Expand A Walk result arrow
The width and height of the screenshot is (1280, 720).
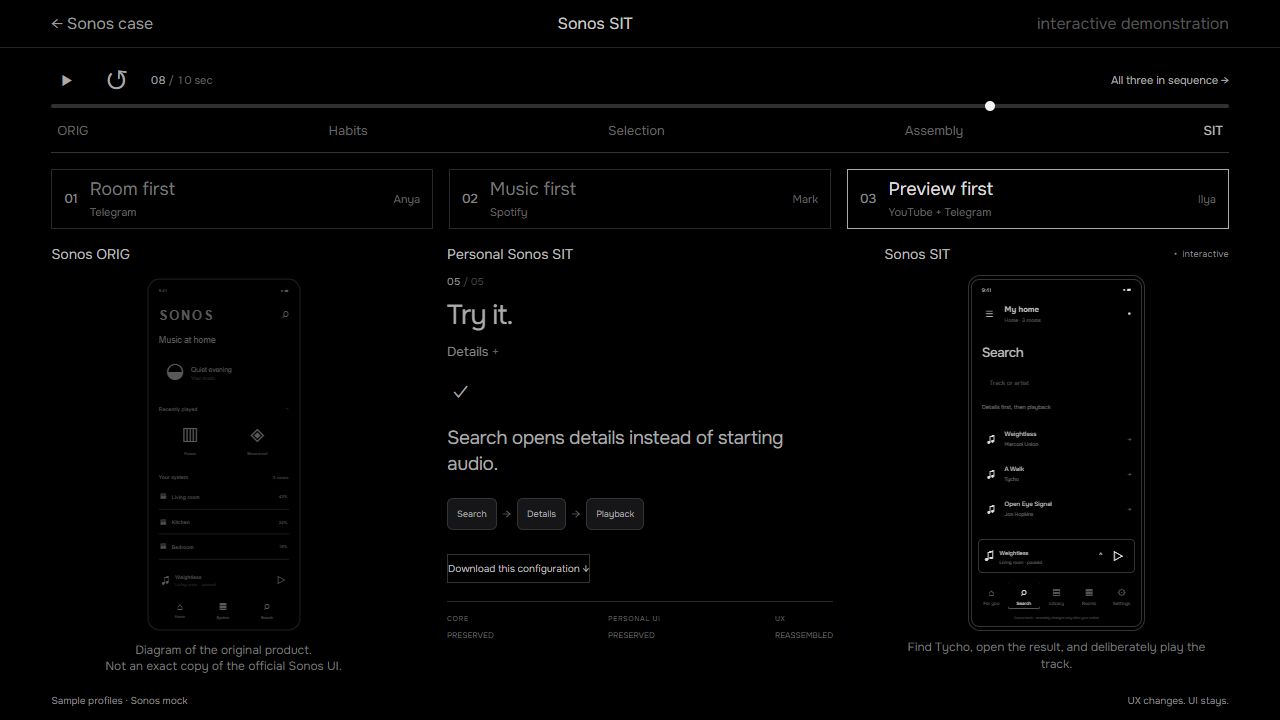pyautogui.click(x=1130, y=474)
